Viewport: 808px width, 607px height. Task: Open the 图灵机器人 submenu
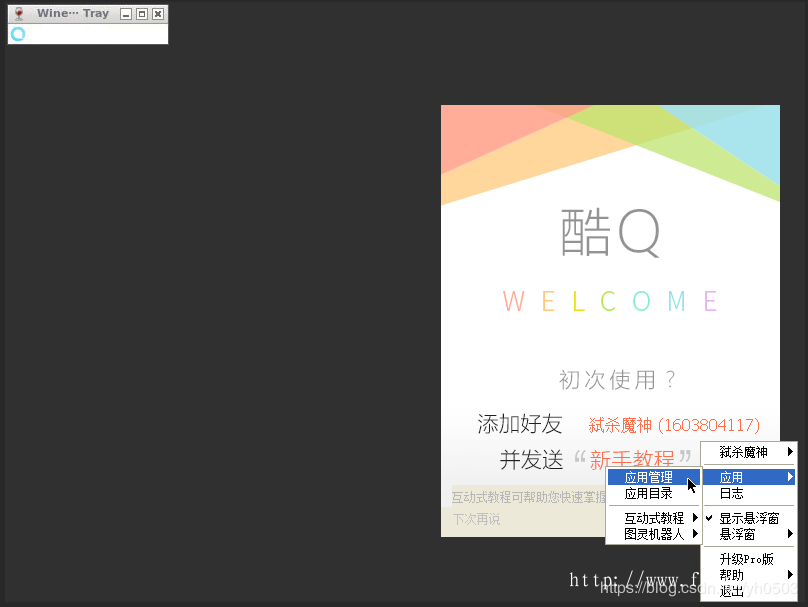point(654,534)
